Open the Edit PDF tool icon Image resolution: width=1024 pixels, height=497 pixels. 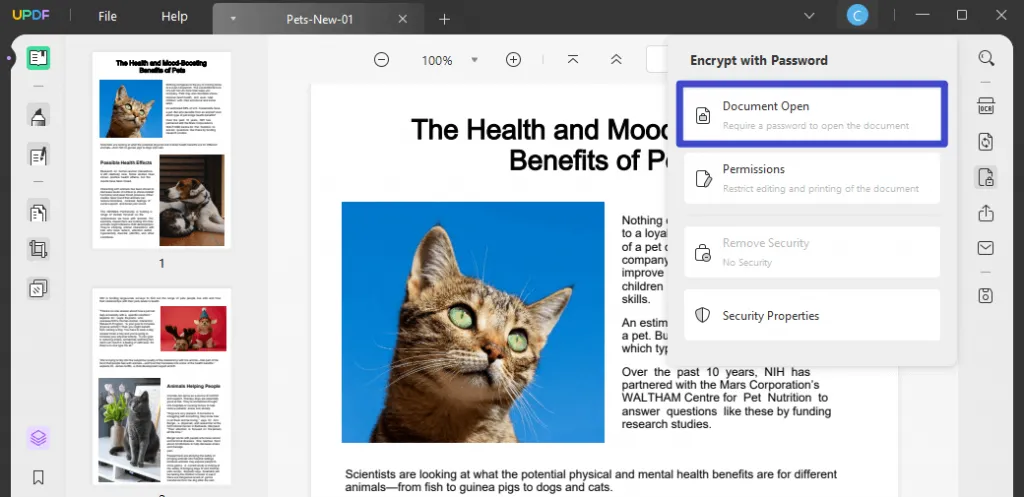(x=38, y=155)
